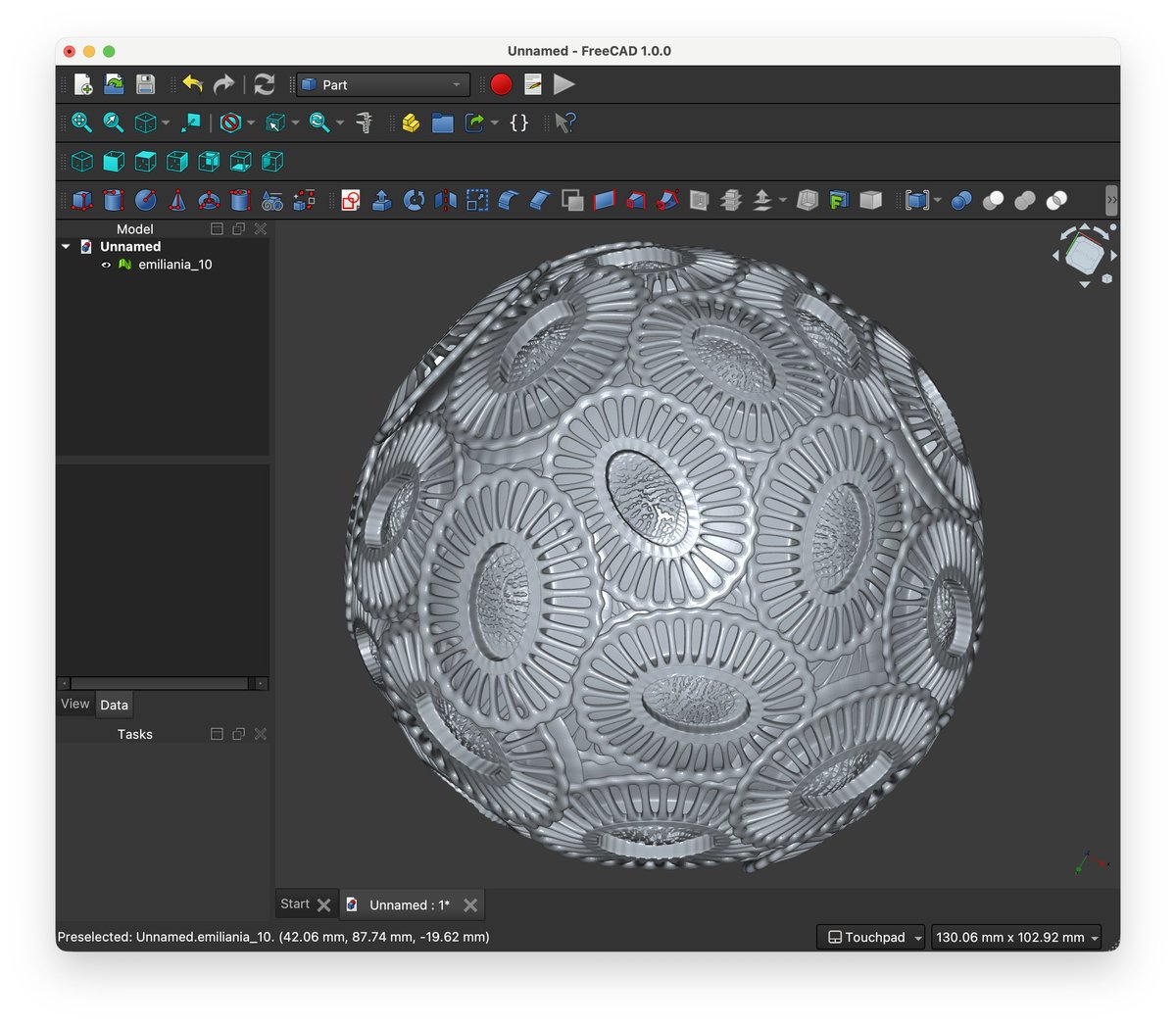Toggle visibility of emiliania_10
Viewport: 1176px width, 1025px height.
tap(106, 265)
